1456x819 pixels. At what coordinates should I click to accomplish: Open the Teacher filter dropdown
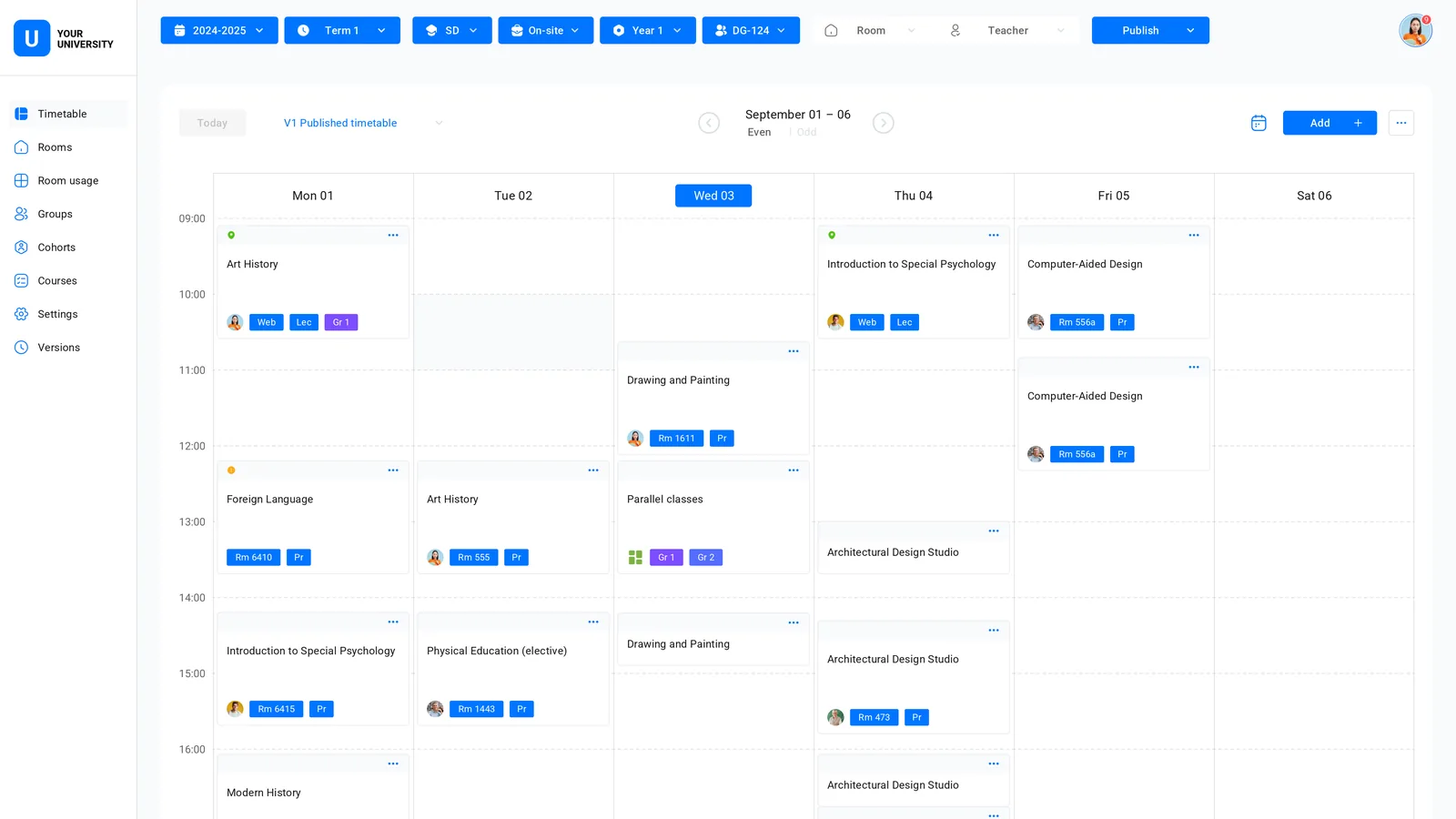pyautogui.click(x=1008, y=30)
